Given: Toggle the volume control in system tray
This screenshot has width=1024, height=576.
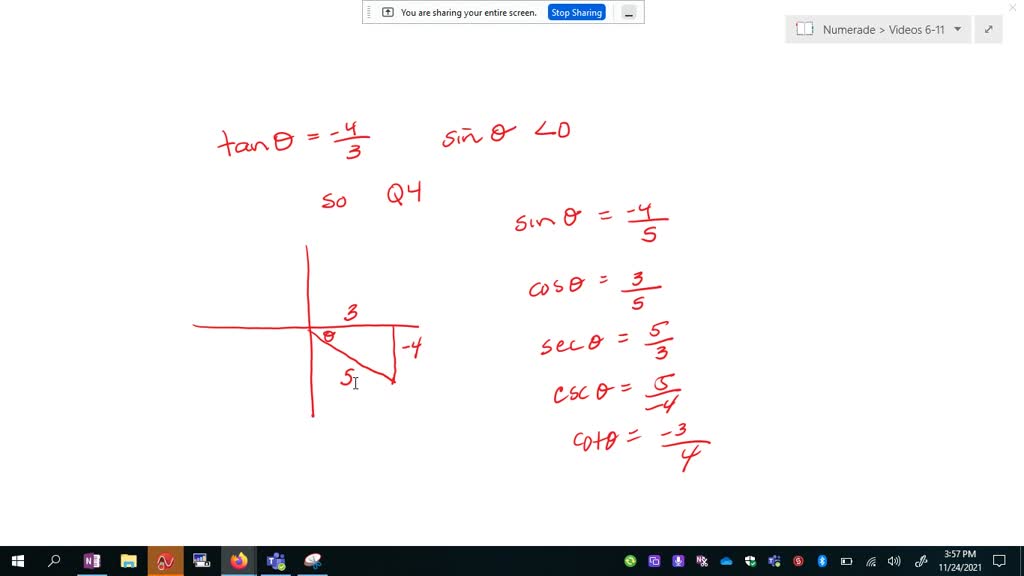Looking at the screenshot, I should [894, 561].
